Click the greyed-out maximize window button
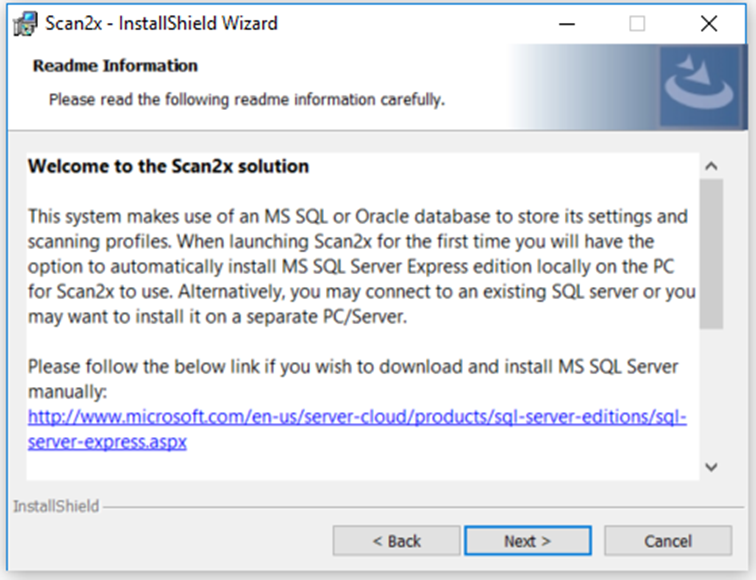Screen dimensions: 756x580 coord(636,24)
